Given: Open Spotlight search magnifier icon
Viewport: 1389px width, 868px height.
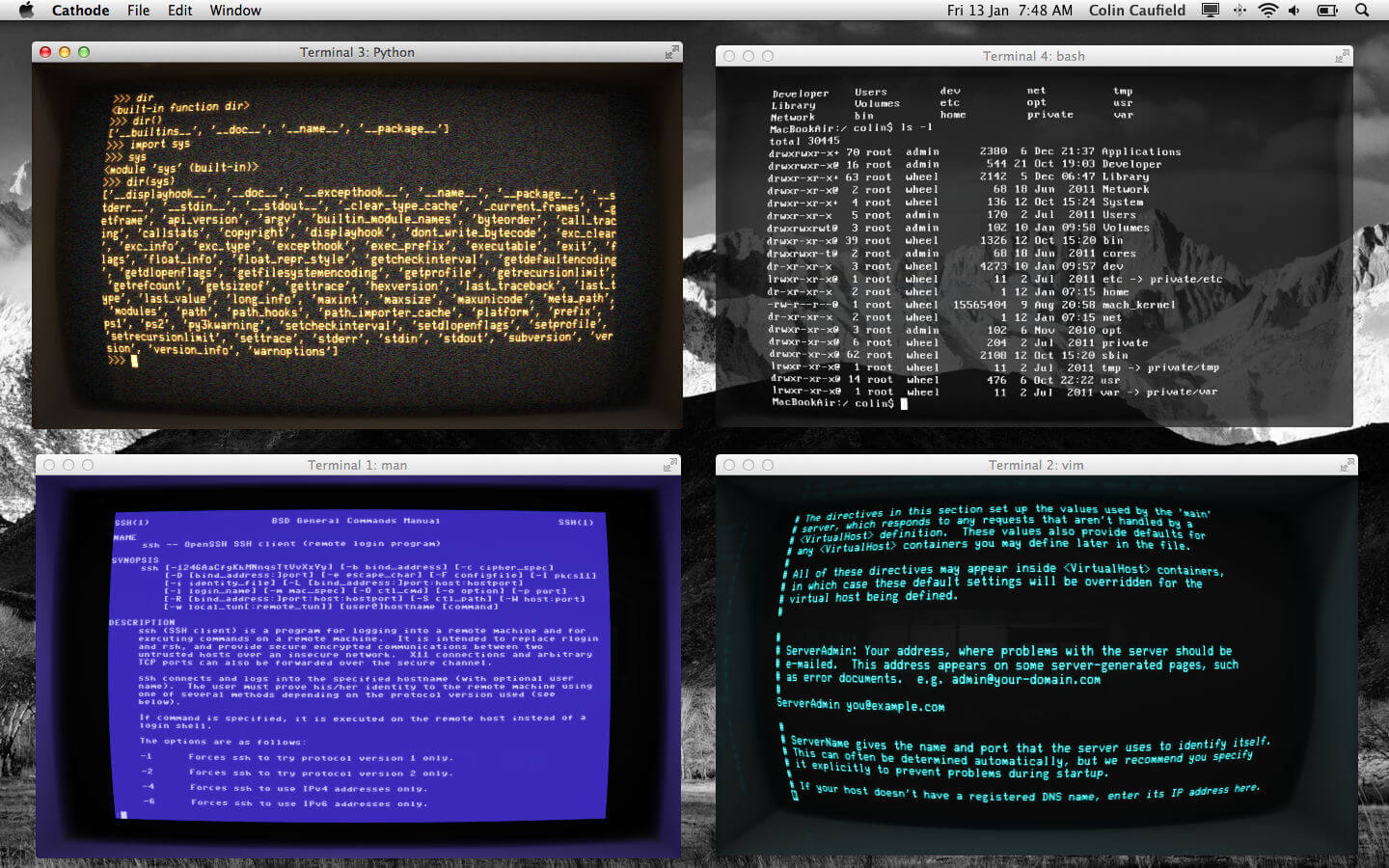Looking at the screenshot, I should [x=1362, y=11].
